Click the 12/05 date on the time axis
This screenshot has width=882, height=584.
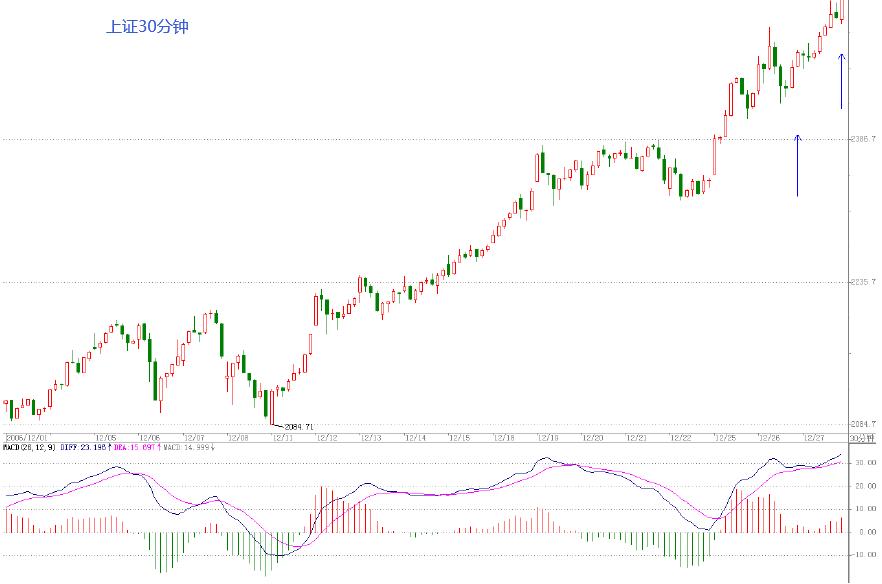106,437
